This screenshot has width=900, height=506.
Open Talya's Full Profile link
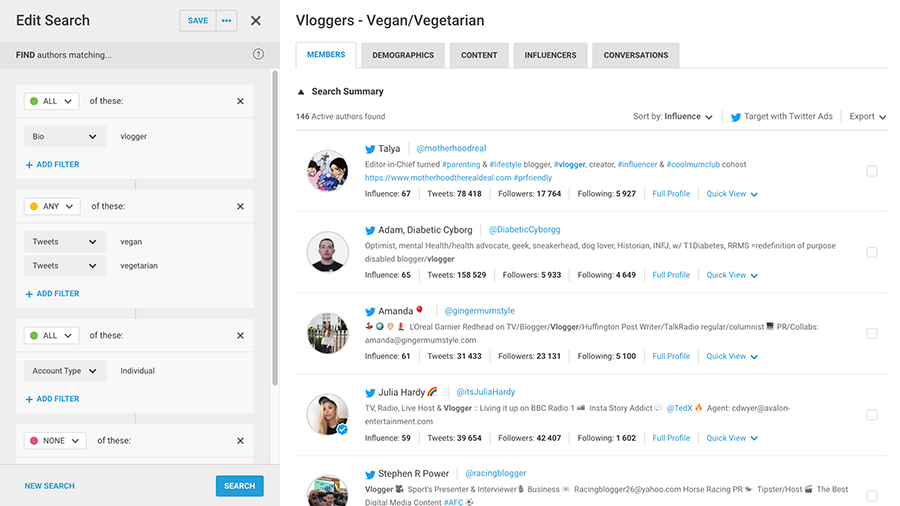tap(671, 194)
